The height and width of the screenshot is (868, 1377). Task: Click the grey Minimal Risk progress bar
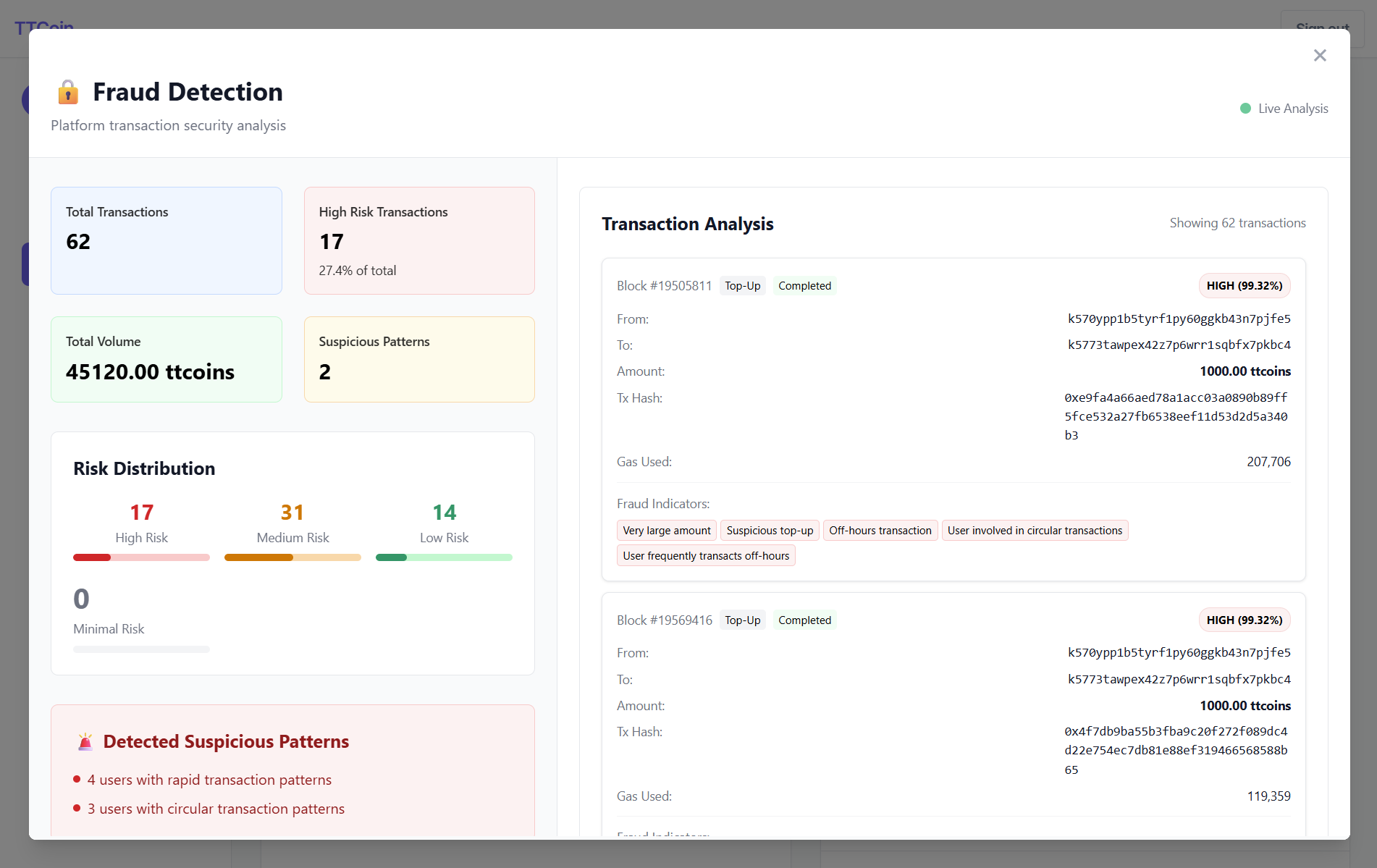click(141, 649)
